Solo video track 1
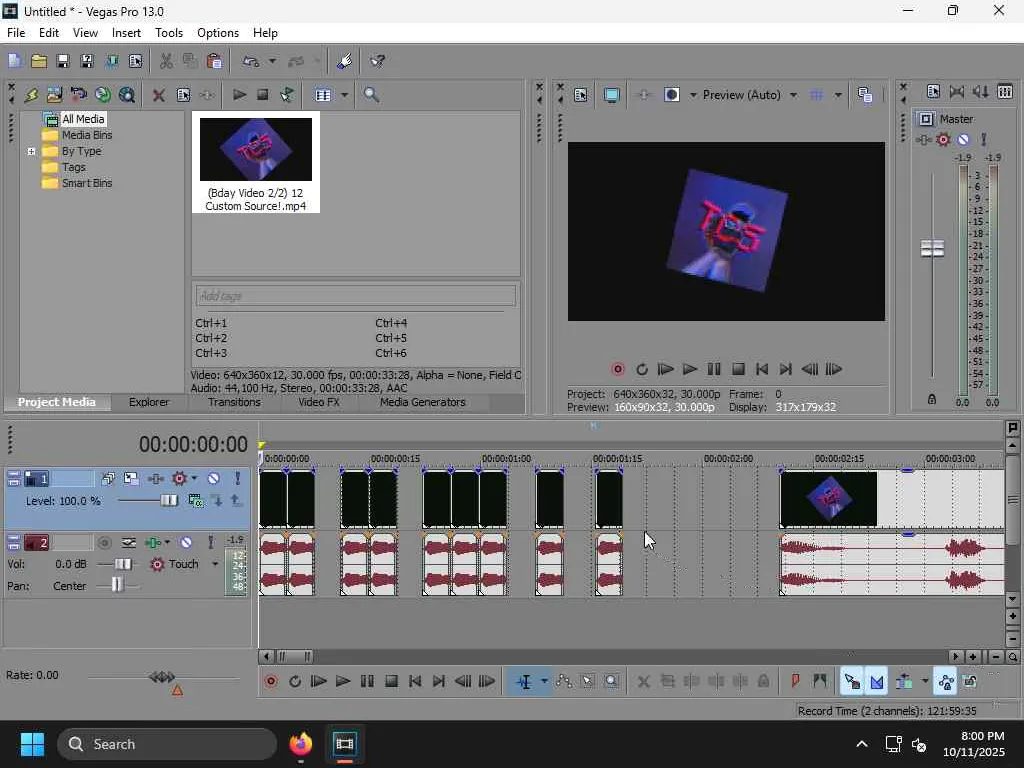This screenshot has width=1024, height=768. [x=238, y=479]
